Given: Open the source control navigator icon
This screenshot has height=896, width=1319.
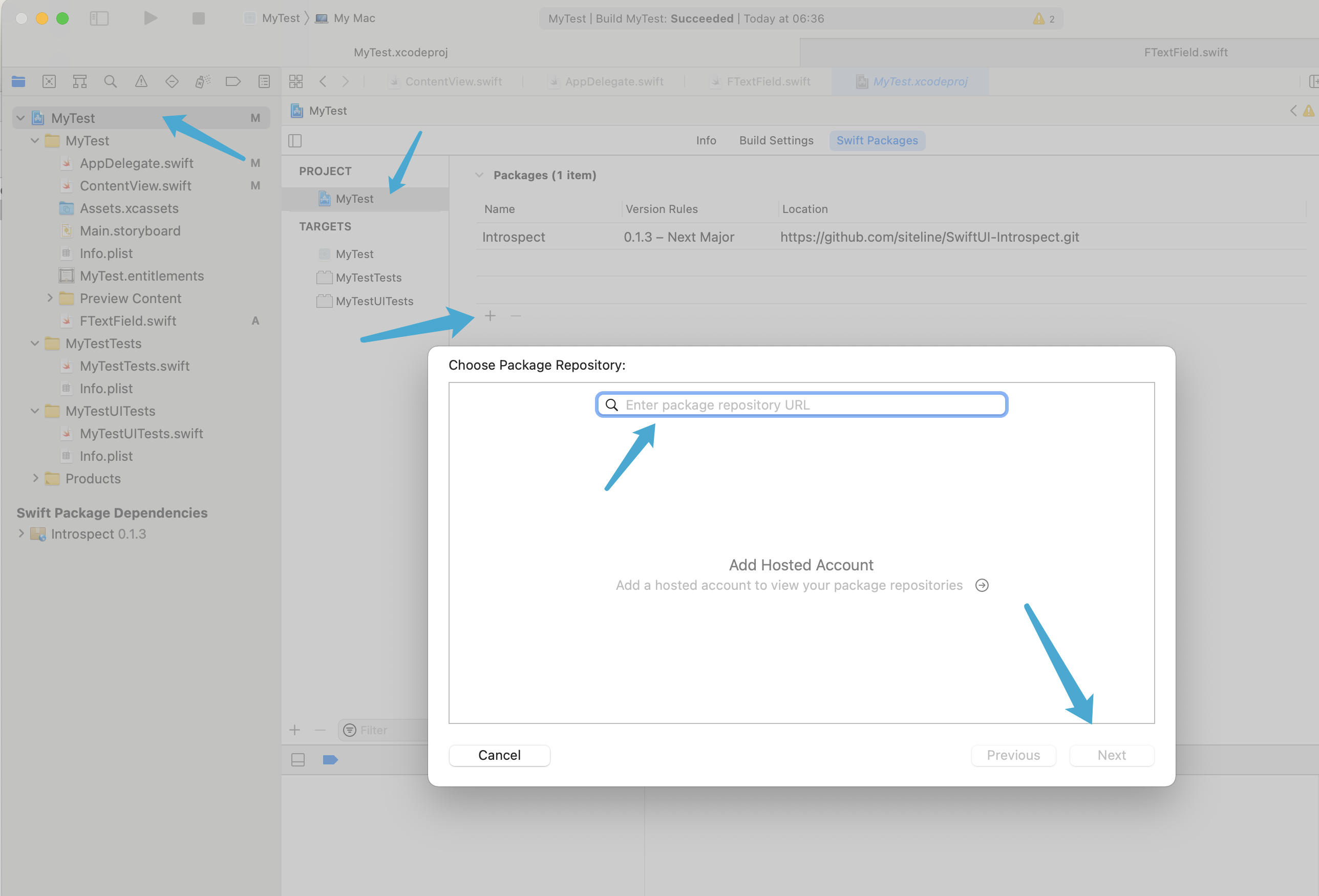Looking at the screenshot, I should click(x=49, y=82).
